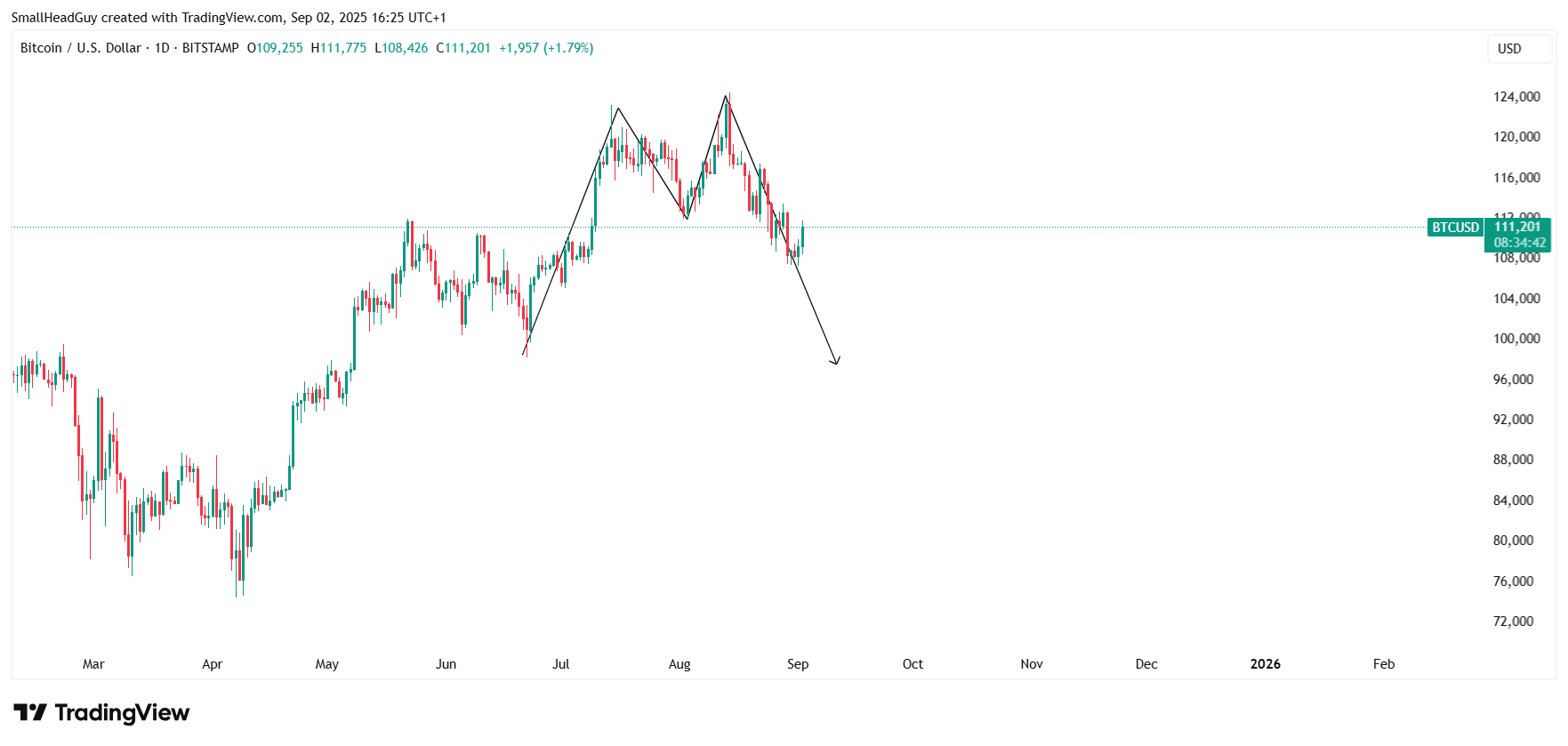Click the 2026 label on the time axis
Viewport: 1568px width, 746px height.
coord(1265,664)
